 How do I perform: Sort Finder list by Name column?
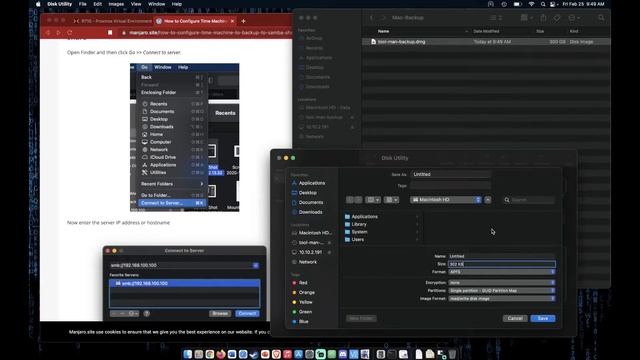tap(383, 31)
